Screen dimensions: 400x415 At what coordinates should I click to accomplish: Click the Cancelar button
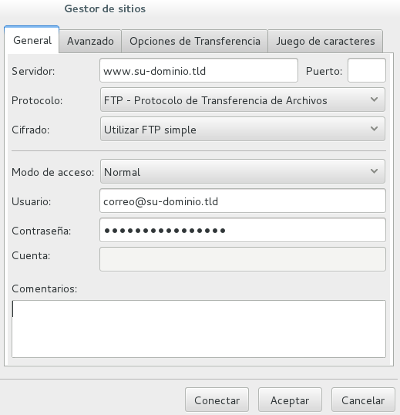point(363,400)
